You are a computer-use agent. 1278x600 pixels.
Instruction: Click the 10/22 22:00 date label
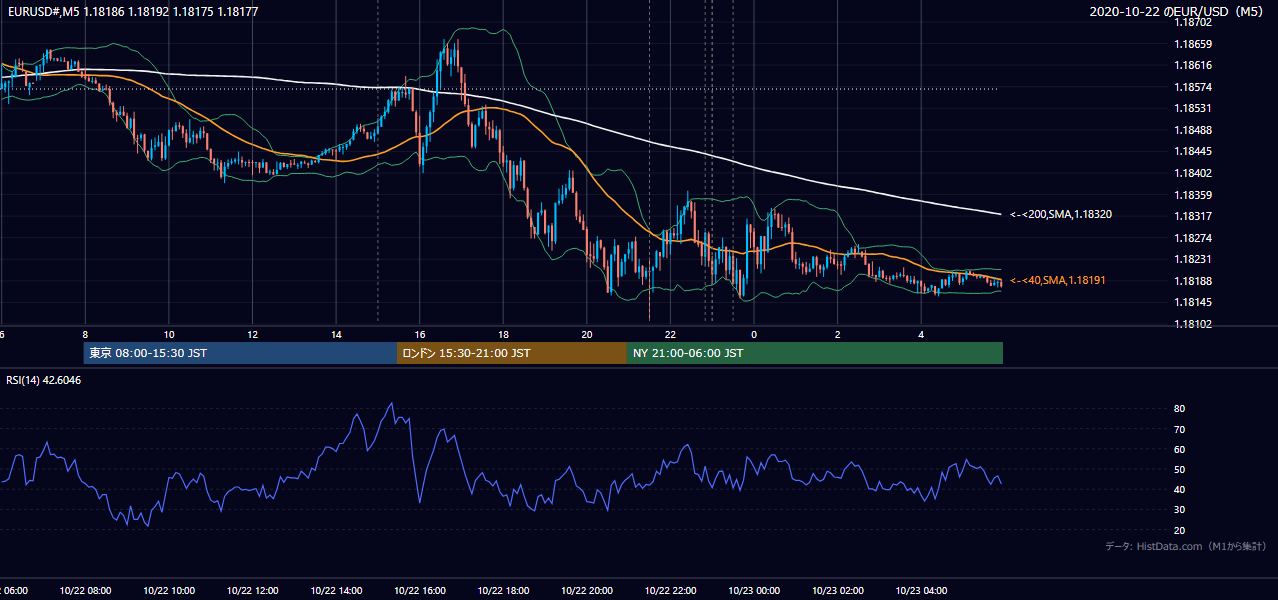pos(670,590)
